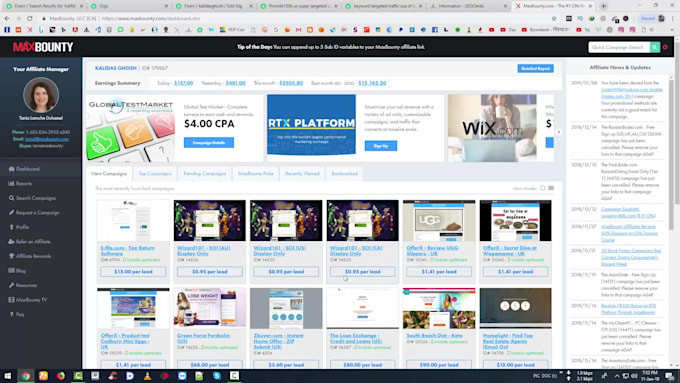Switch to the Recently Viewed tab

(x=302, y=173)
